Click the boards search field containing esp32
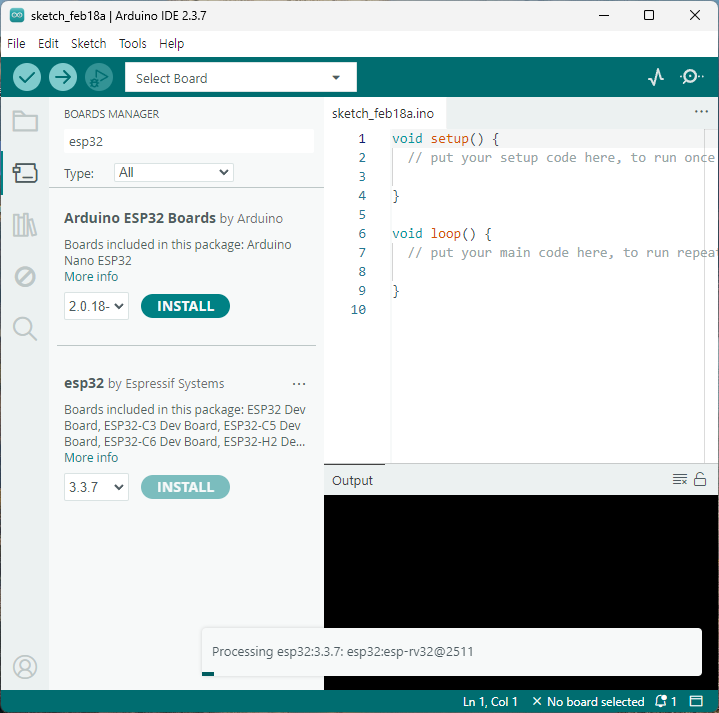719x713 pixels. (x=189, y=141)
